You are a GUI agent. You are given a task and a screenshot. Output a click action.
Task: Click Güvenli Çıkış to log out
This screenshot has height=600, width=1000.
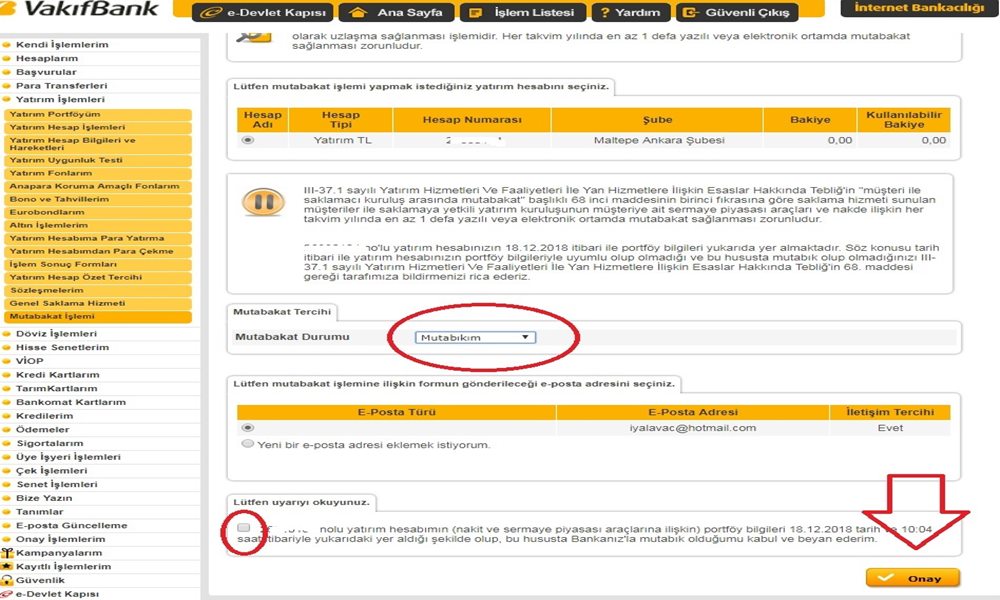(737, 12)
